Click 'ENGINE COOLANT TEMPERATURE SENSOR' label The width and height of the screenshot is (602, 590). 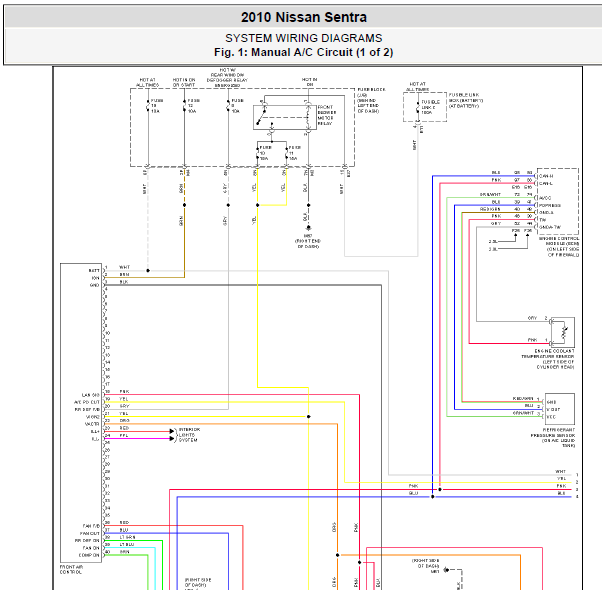click(548, 354)
